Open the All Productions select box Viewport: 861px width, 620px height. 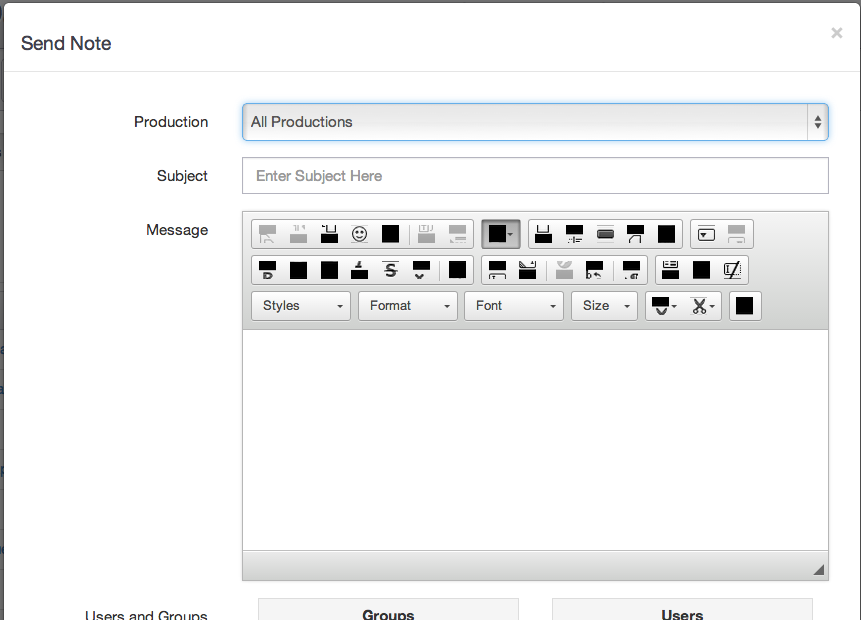click(x=535, y=122)
